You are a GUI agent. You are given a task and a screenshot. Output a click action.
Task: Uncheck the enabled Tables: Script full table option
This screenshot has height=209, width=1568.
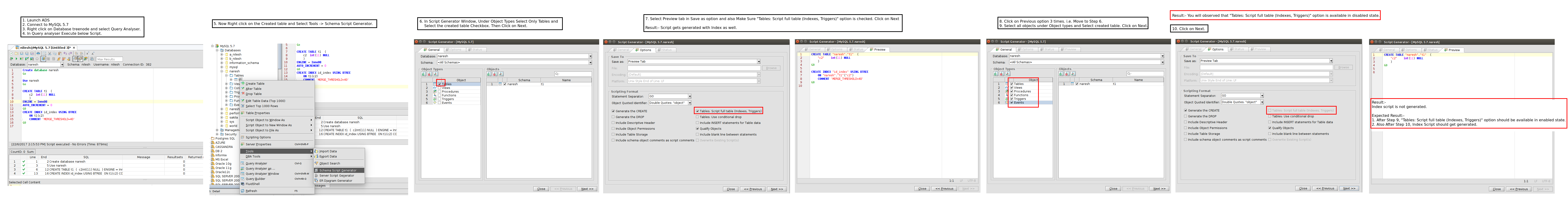click(698, 111)
